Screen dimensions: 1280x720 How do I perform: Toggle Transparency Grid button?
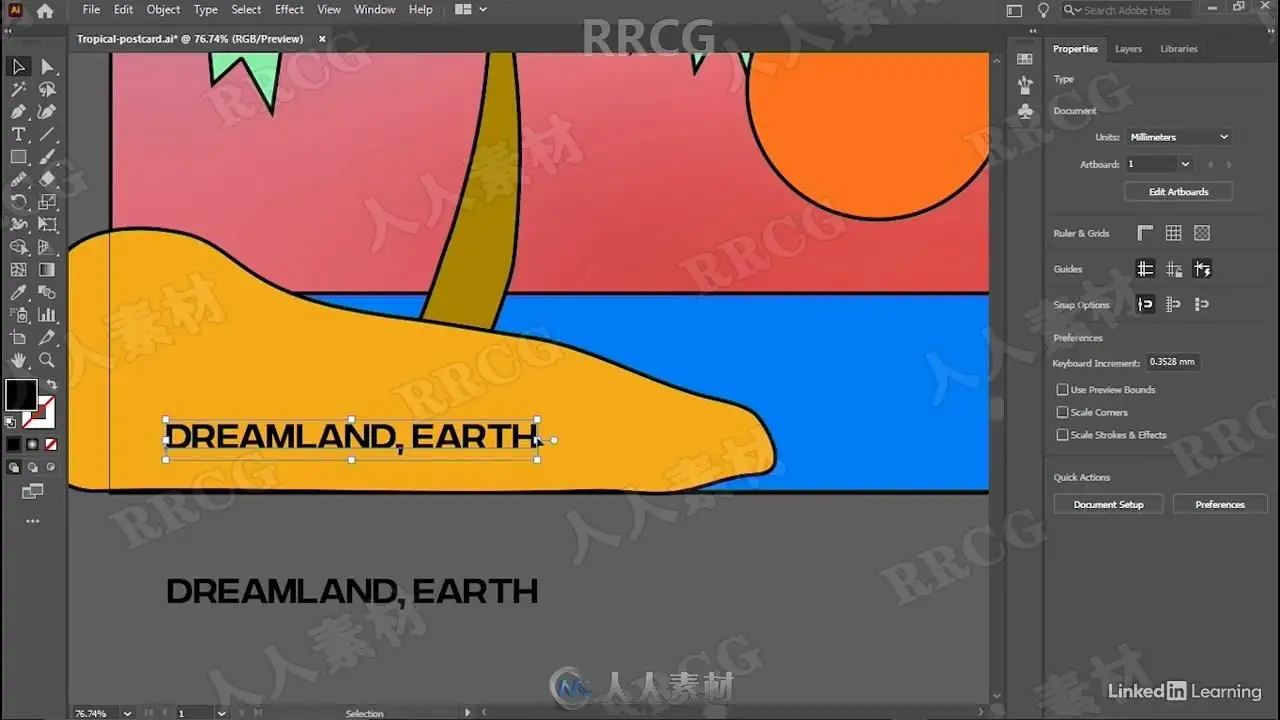tap(1202, 233)
